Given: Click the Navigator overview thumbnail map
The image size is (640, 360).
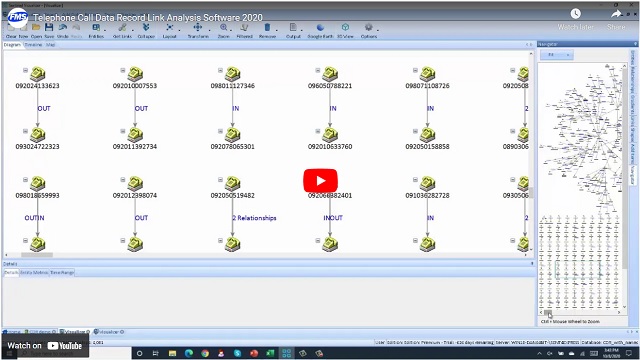Looking at the screenshot, I should pos(580,186).
